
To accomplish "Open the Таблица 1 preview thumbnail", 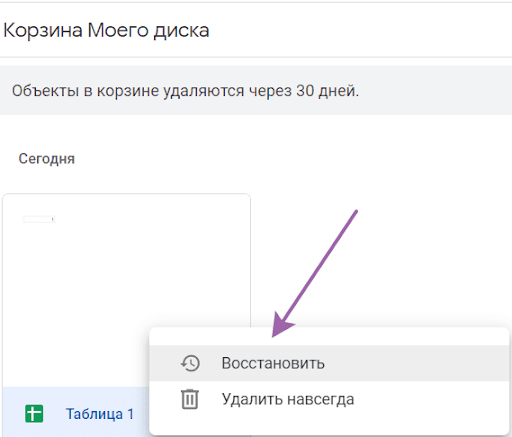I will 126,290.
